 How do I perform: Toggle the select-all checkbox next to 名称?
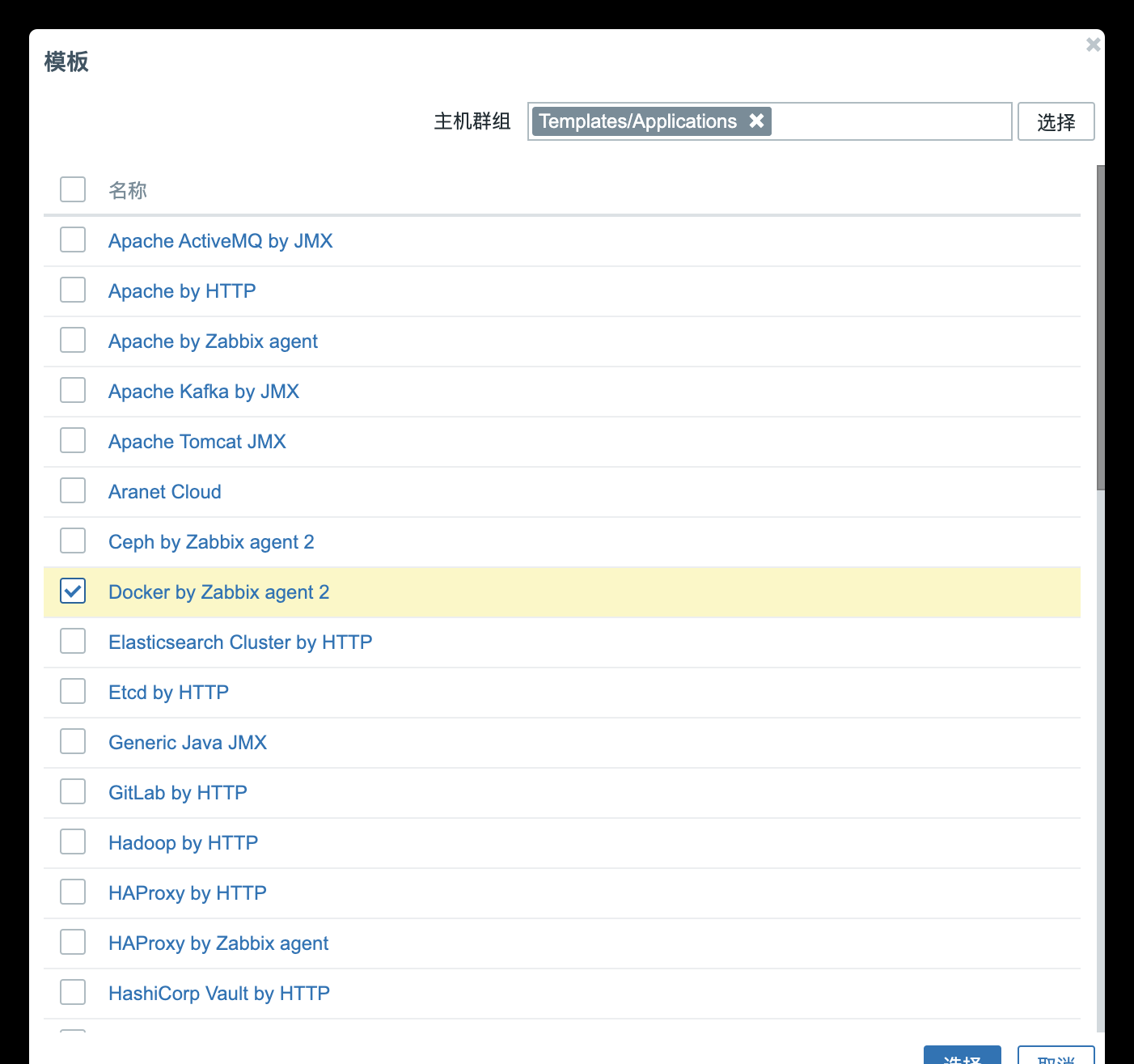click(73, 189)
